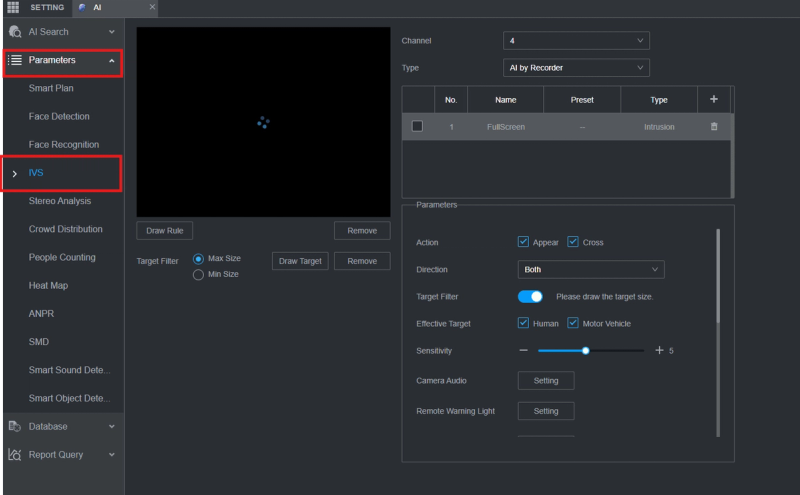Open Face Detection menu item

tap(59, 117)
